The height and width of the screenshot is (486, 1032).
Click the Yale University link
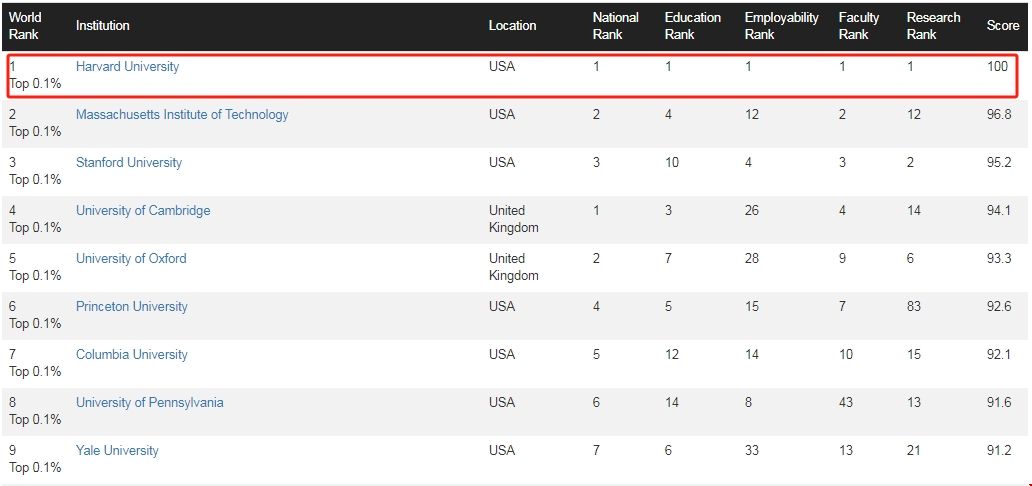click(117, 451)
